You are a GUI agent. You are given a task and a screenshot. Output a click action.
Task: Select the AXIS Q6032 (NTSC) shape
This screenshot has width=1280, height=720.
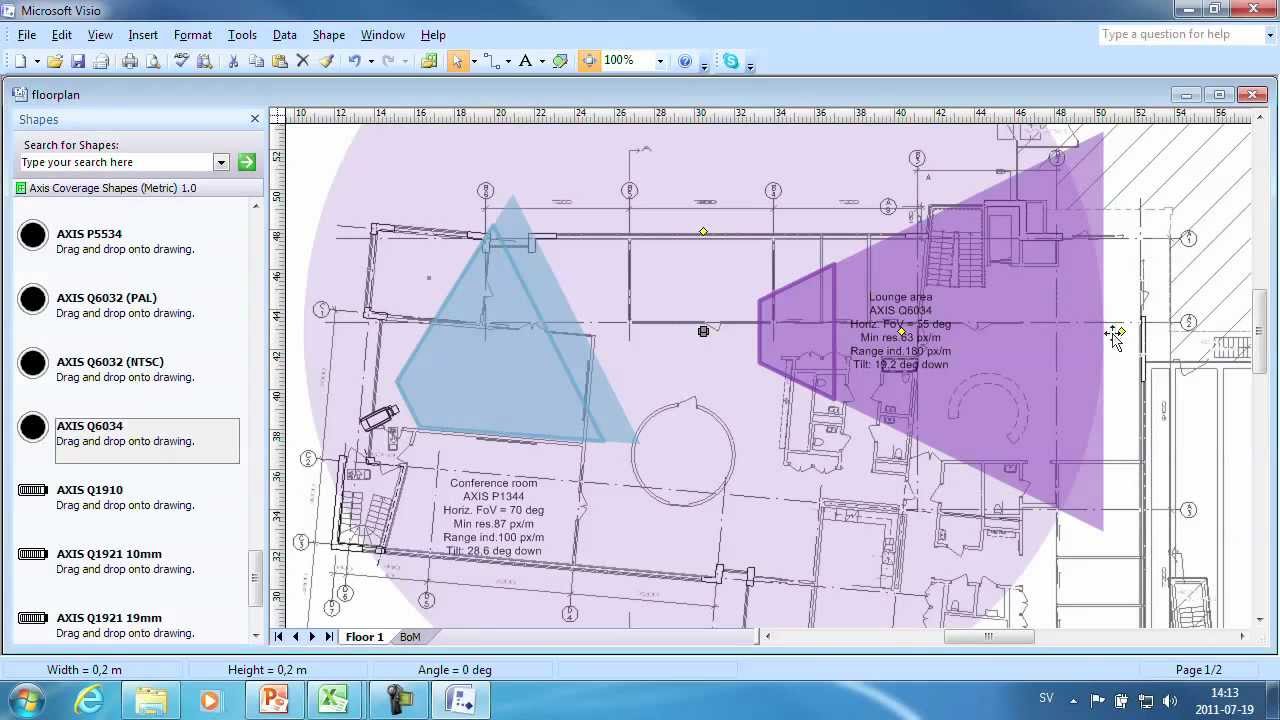(128, 369)
